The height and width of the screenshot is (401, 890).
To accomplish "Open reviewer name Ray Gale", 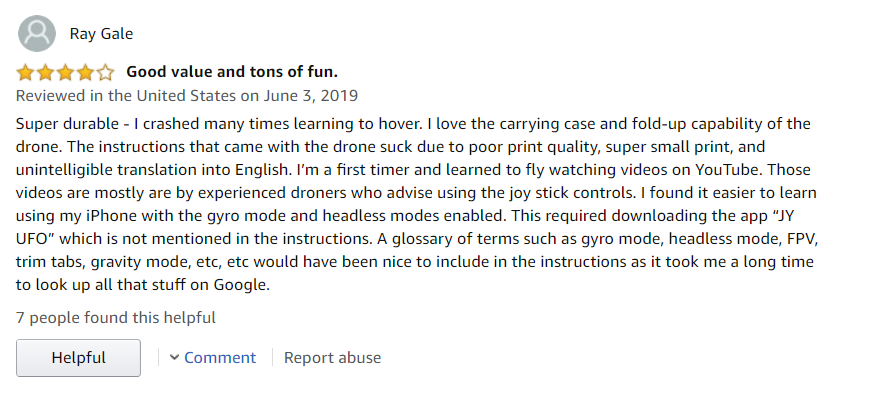I will coord(101,34).
